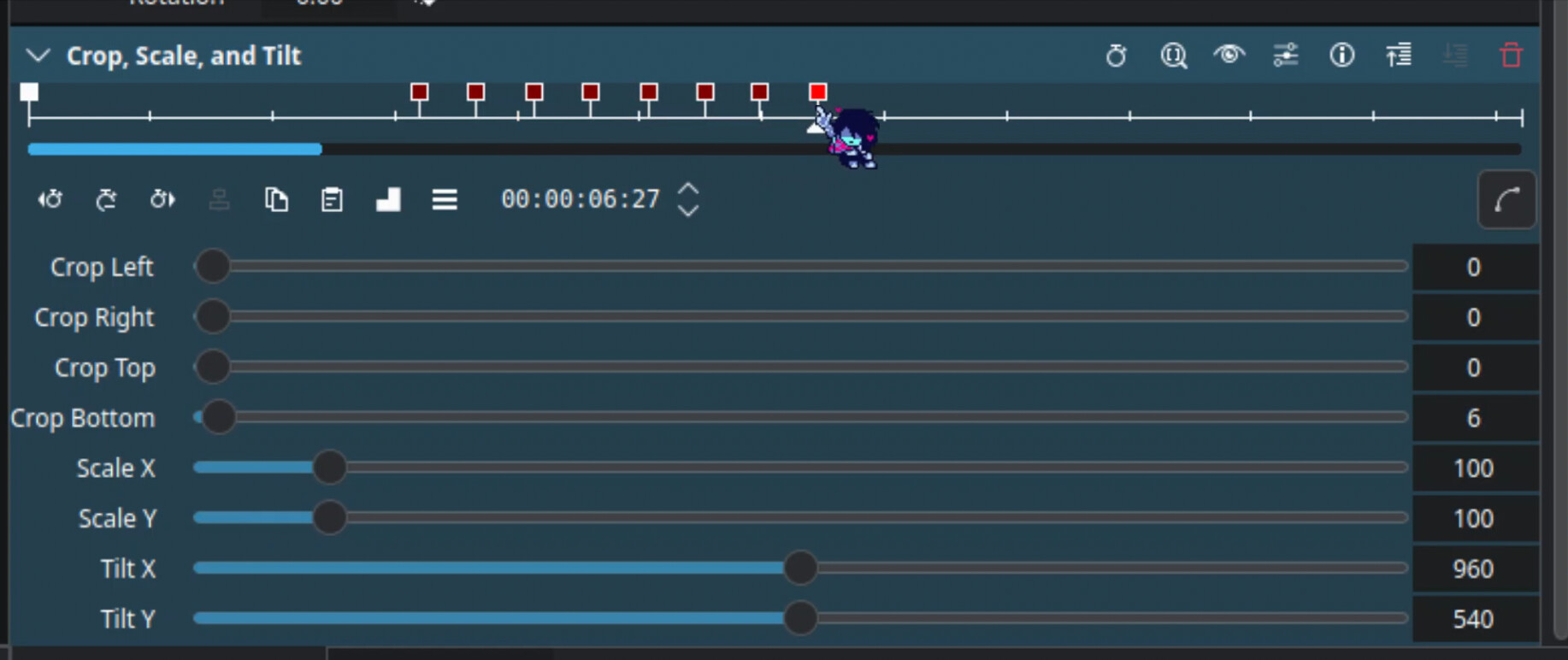
Task: Increase timecode with up stepper arrow
Action: coord(688,189)
